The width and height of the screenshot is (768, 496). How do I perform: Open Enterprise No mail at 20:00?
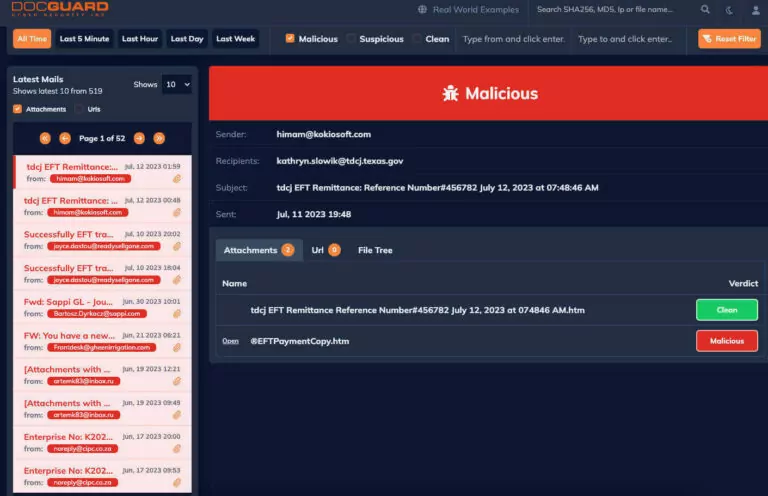102,443
